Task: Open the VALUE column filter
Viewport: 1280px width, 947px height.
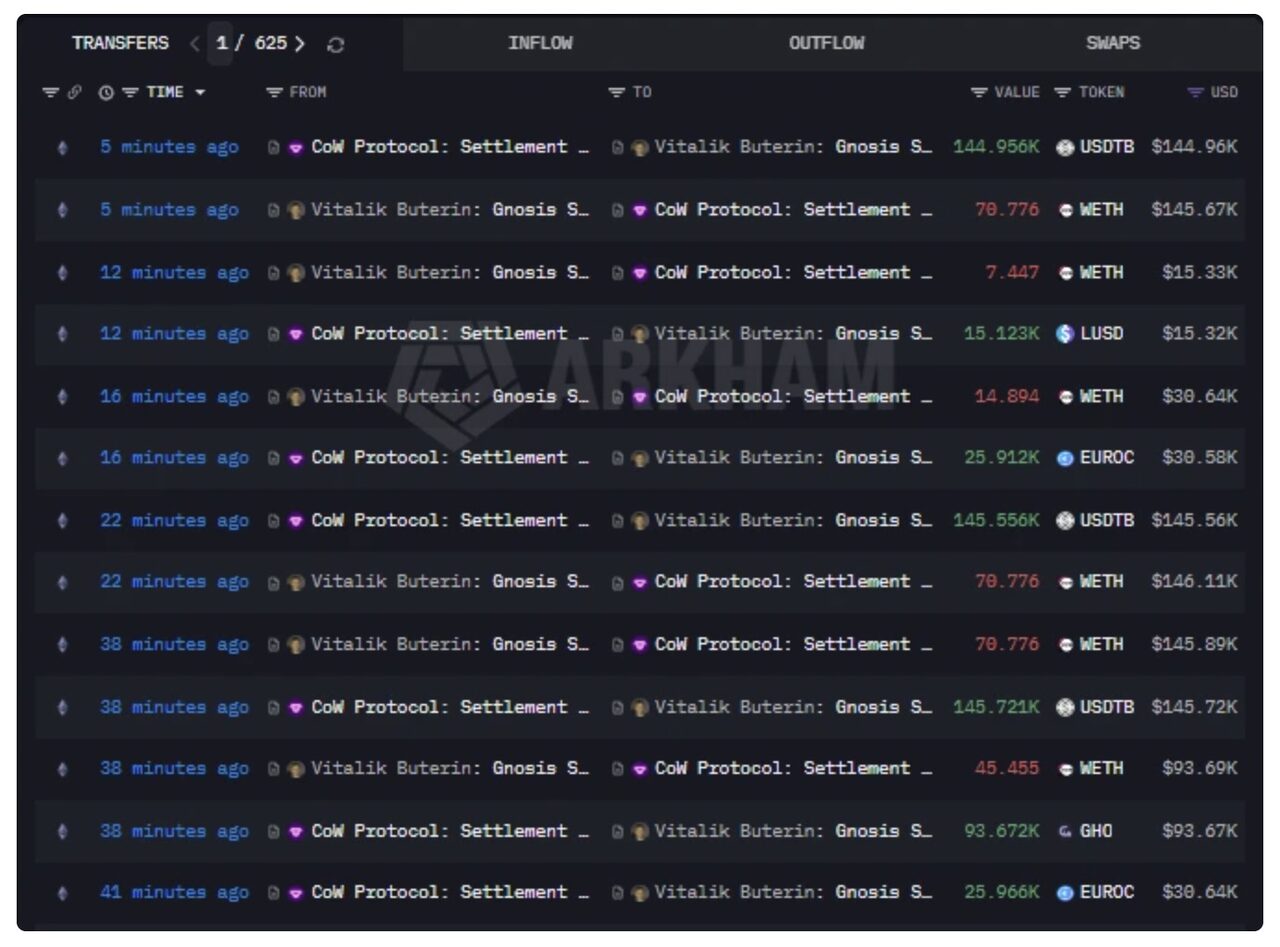Action: click(x=980, y=92)
